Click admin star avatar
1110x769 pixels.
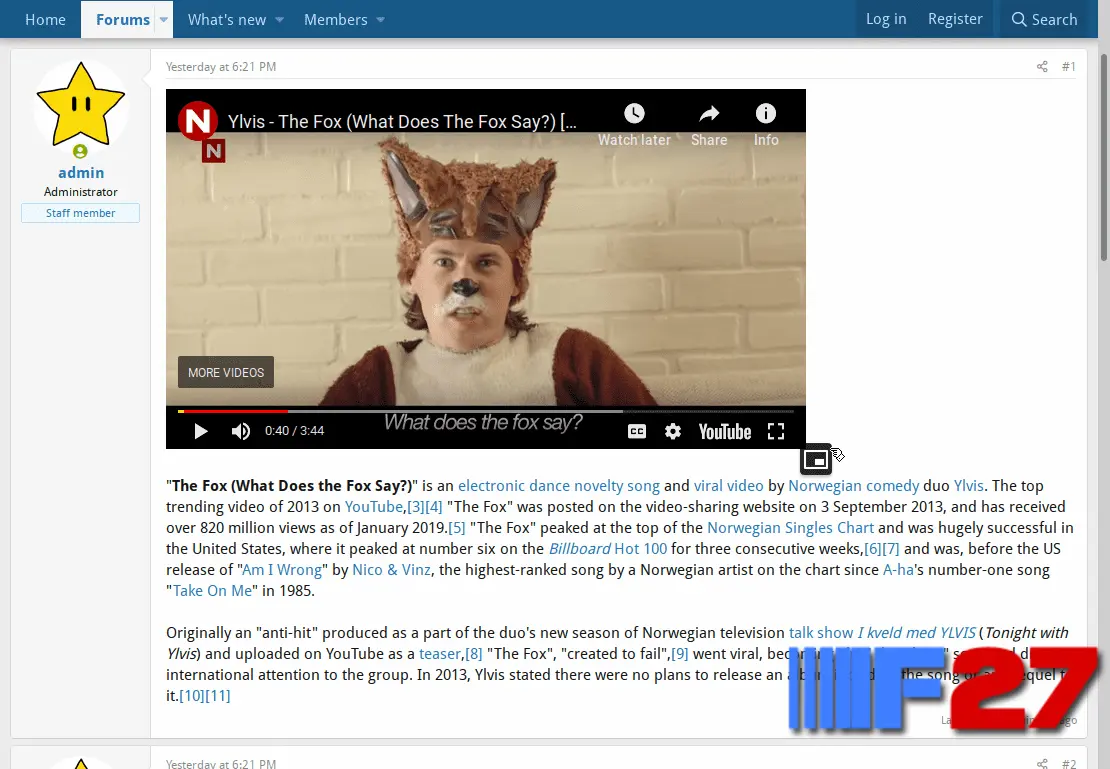(x=81, y=105)
